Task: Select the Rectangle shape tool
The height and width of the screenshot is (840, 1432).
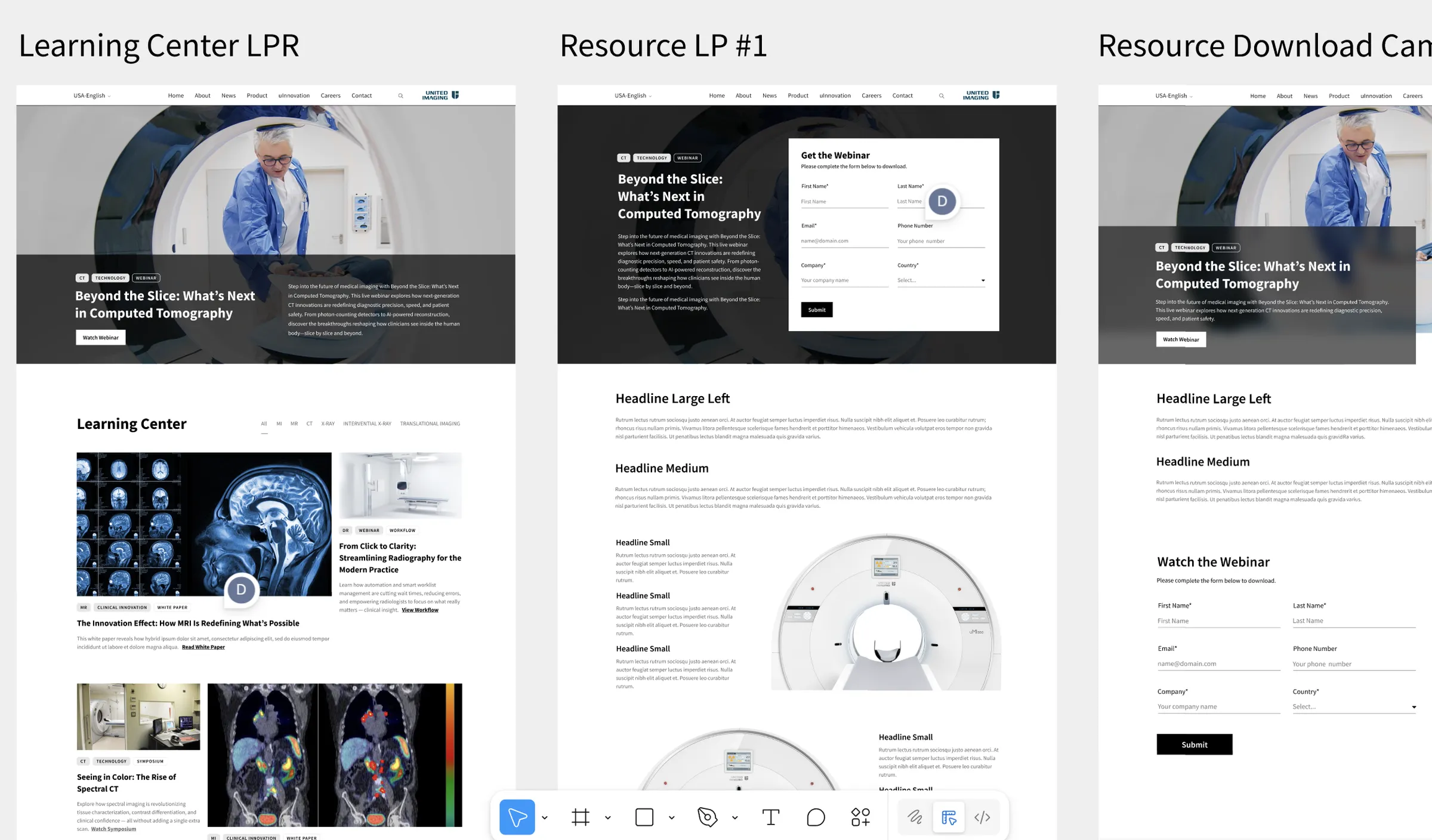Action: tap(644, 817)
